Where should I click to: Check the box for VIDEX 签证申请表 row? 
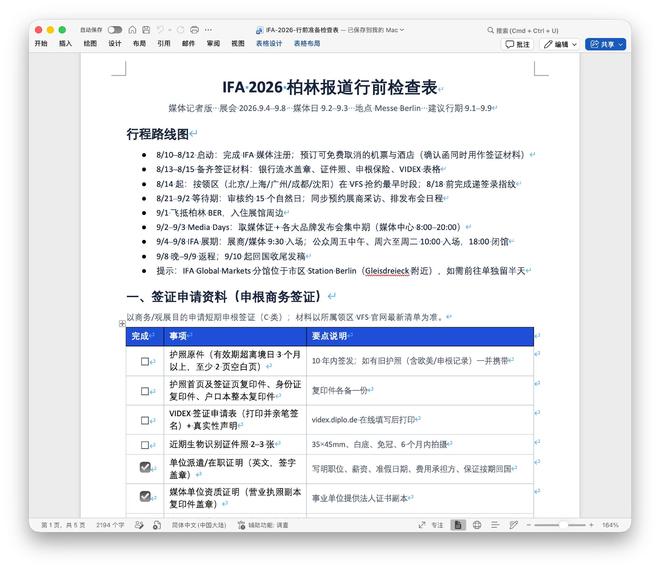145,420
